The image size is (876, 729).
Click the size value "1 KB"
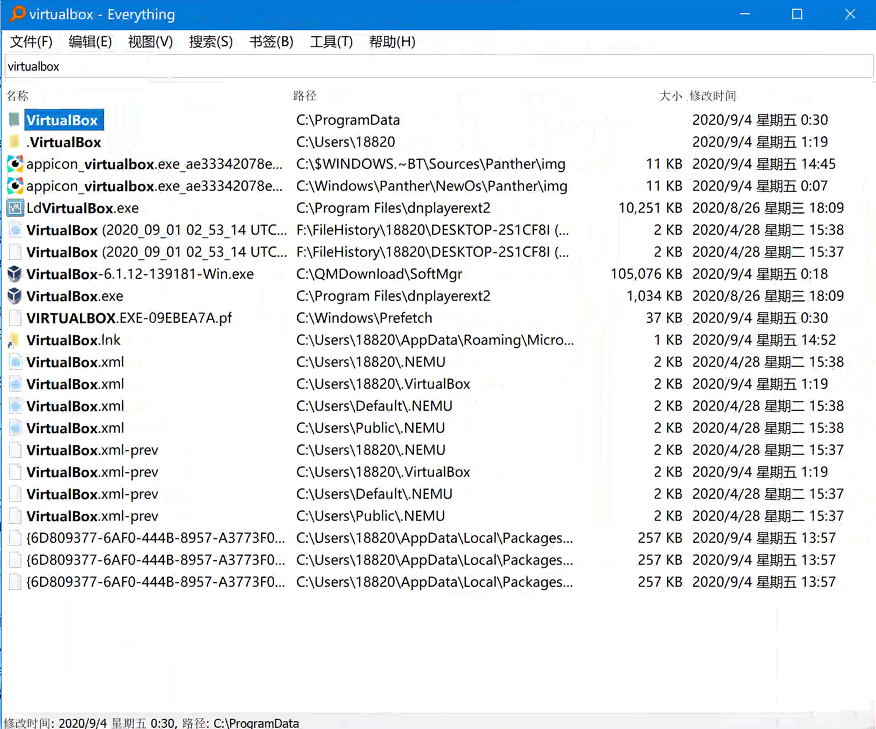coord(668,340)
